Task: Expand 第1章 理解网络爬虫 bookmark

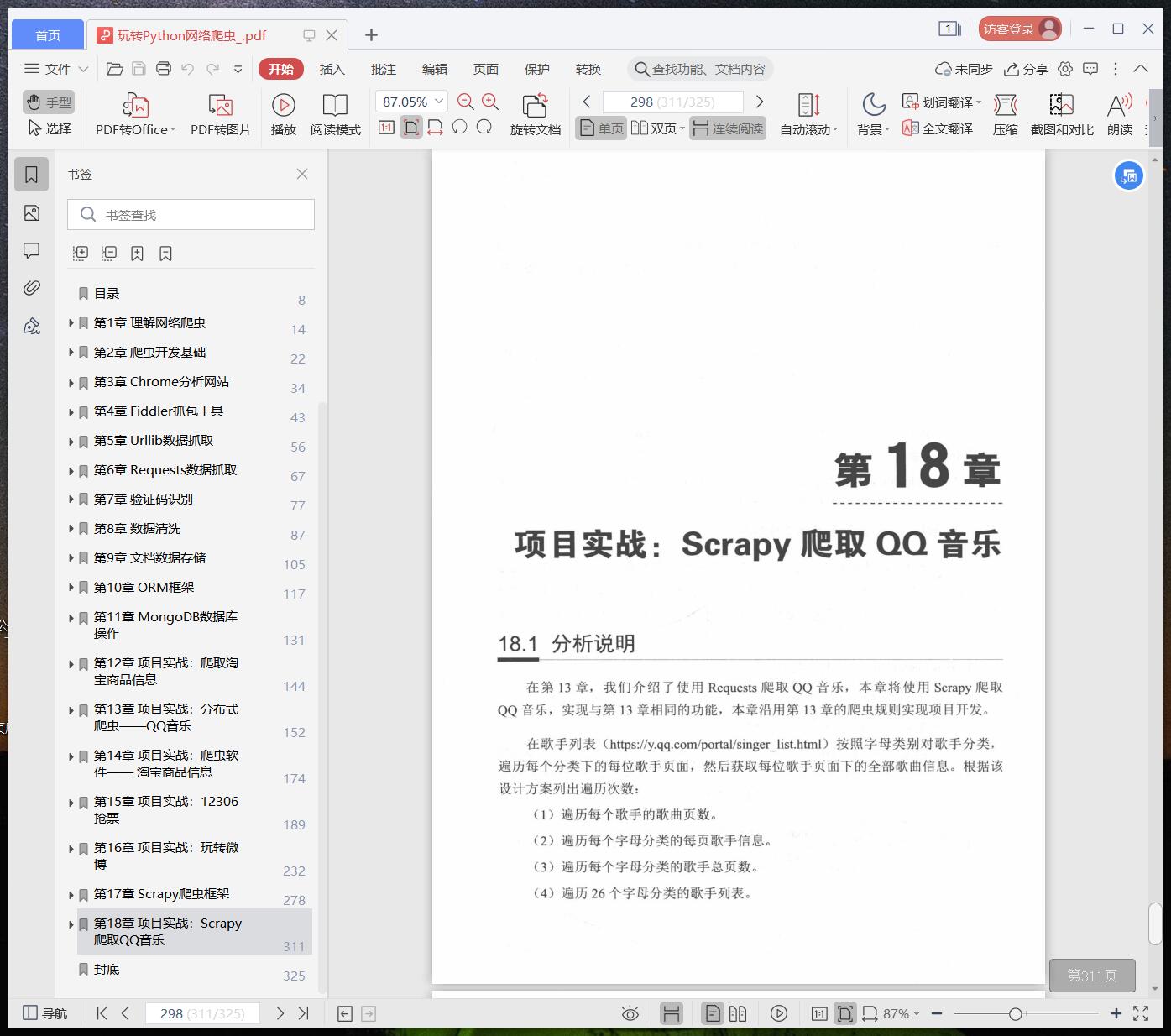Action: point(71,323)
